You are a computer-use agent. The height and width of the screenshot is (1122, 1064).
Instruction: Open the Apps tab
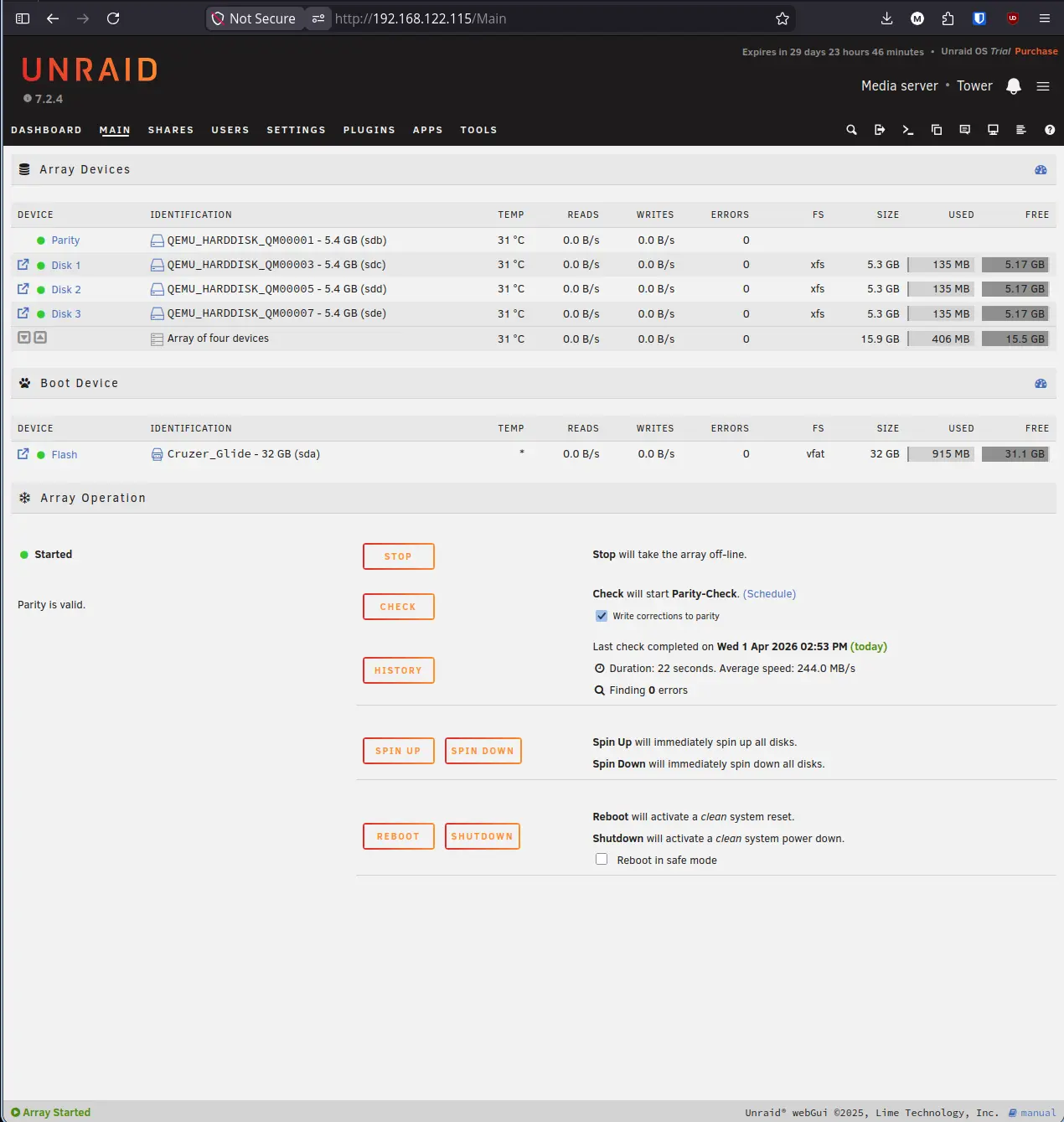click(427, 130)
